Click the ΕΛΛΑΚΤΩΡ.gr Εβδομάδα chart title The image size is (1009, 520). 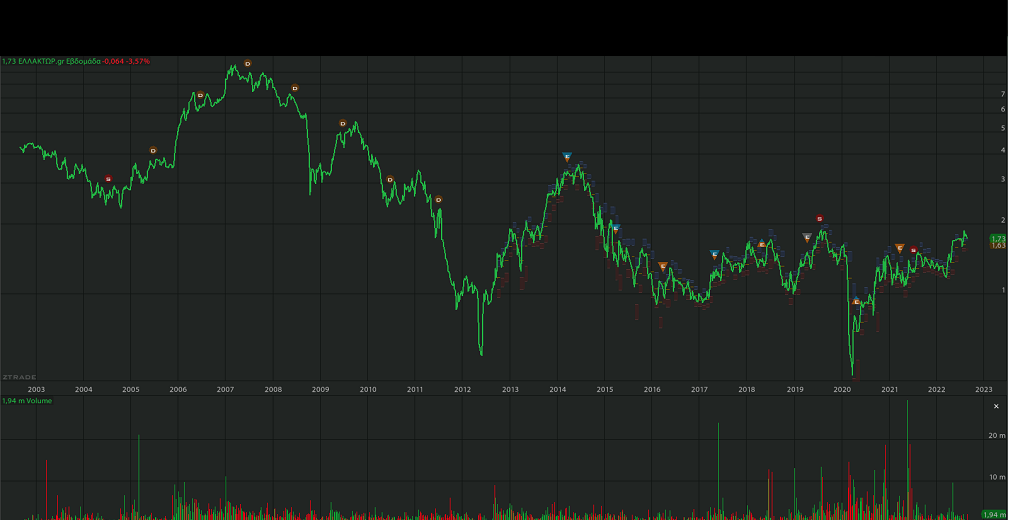[59, 61]
